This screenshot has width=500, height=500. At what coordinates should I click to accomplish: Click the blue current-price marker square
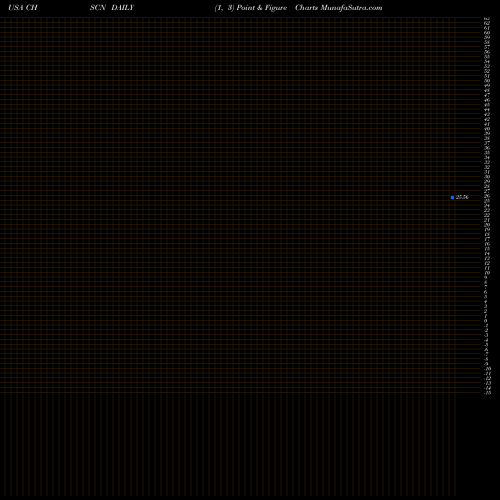click(452, 197)
